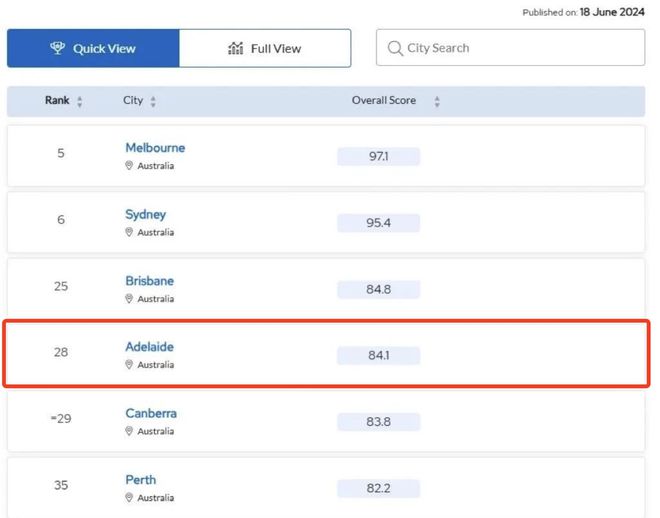Screen dimensions: 660x518
Task: Click the location pin under Canberra
Action: tap(129, 431)
